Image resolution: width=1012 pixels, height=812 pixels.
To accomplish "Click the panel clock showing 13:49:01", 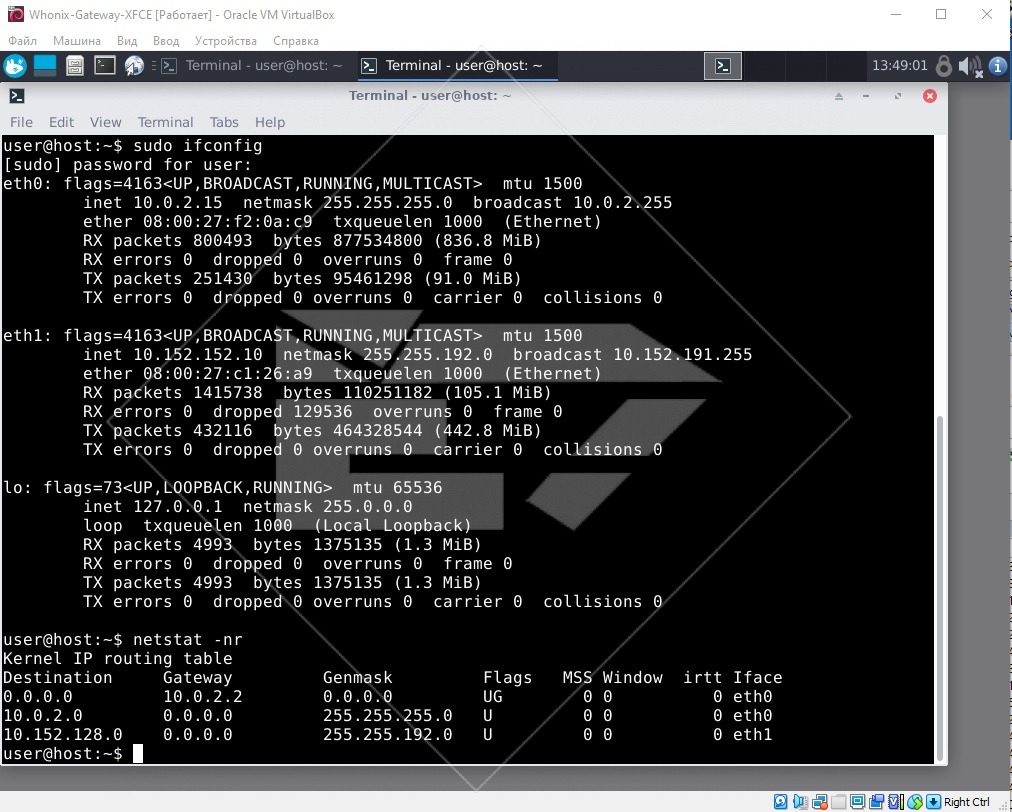I will [900, 66].
